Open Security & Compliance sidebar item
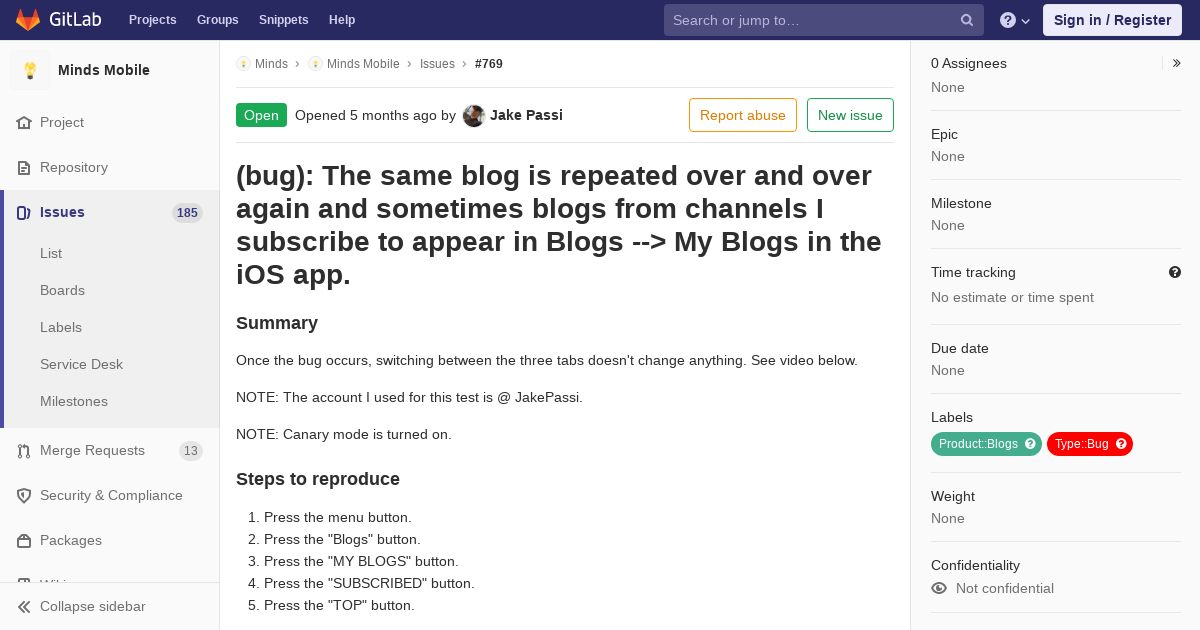Viewport: 1200px width, 630px height. [x=110, y=496]
